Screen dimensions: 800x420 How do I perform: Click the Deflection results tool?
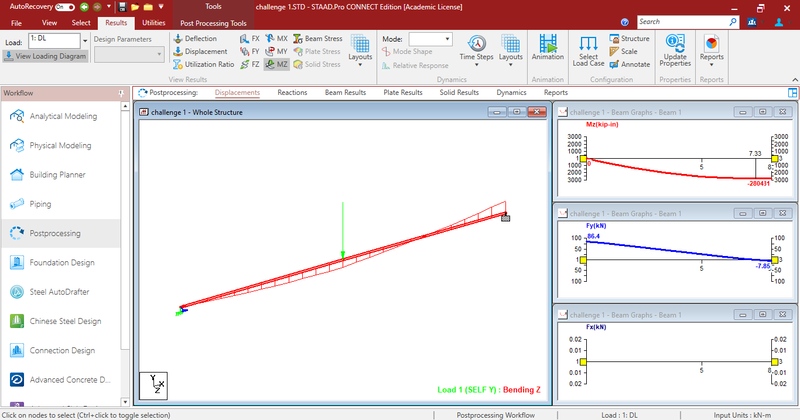tap(200, 38)
